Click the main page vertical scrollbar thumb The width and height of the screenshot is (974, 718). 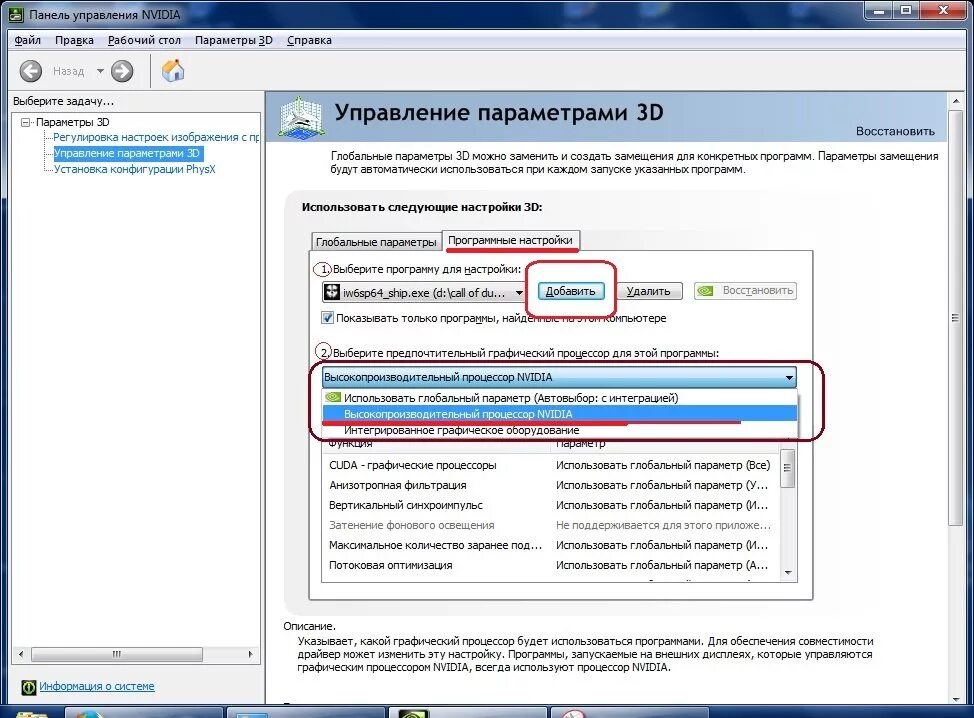955,318
